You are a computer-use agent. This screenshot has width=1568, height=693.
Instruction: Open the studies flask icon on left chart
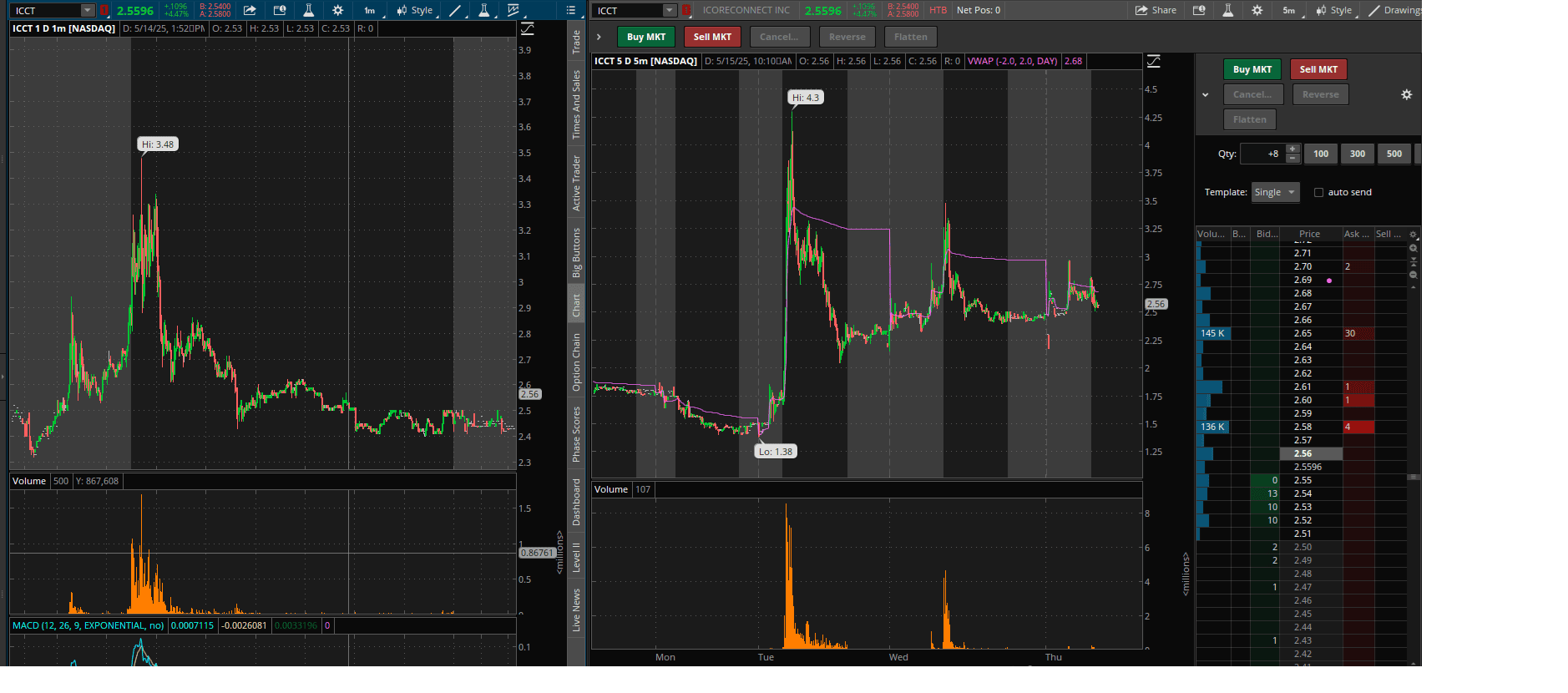click(x=308, y=10)
